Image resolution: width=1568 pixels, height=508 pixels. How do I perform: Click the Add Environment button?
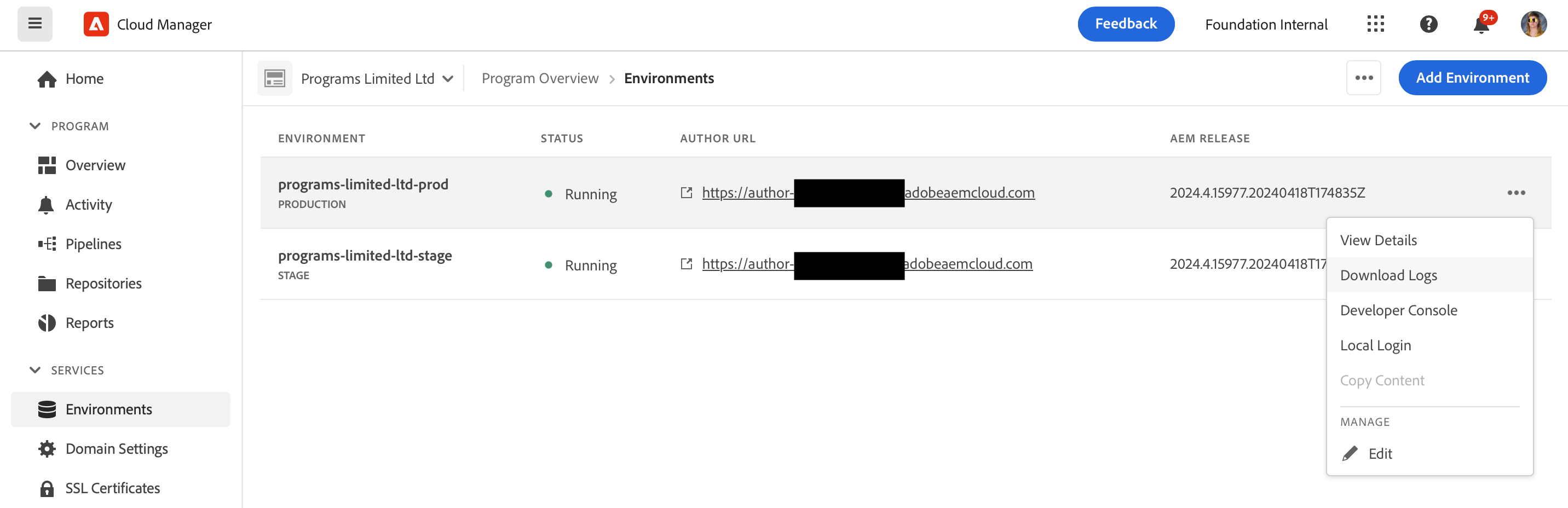coord(1472,78)
